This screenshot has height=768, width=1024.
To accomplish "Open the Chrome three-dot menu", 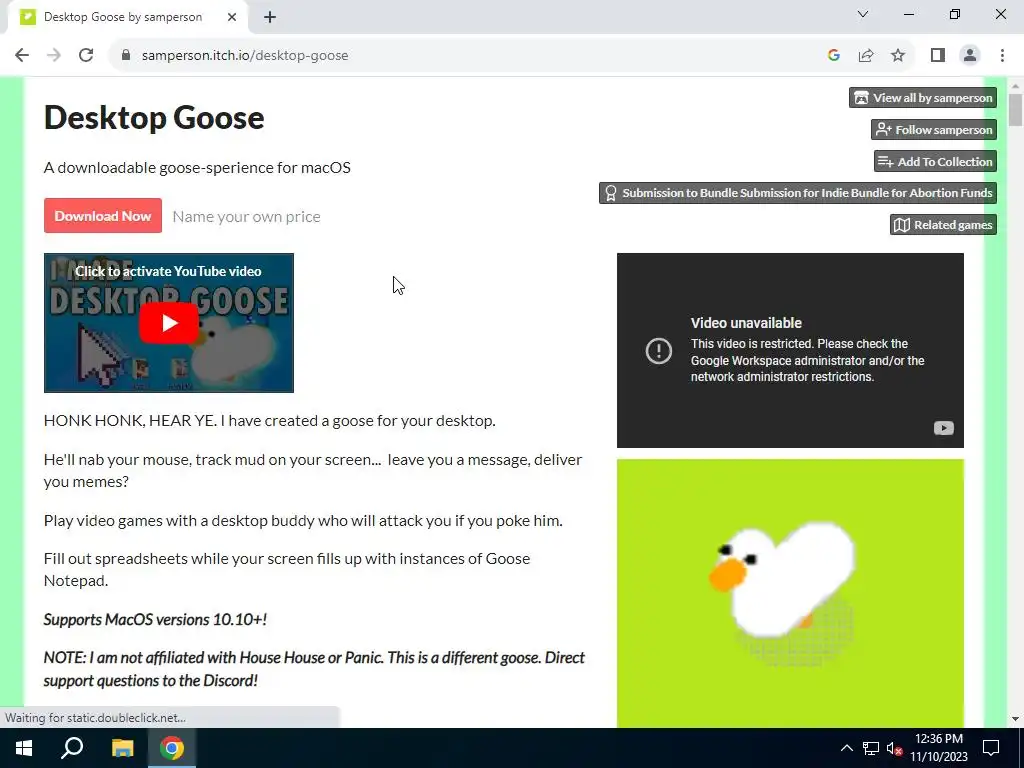I will click(1002, 56).
